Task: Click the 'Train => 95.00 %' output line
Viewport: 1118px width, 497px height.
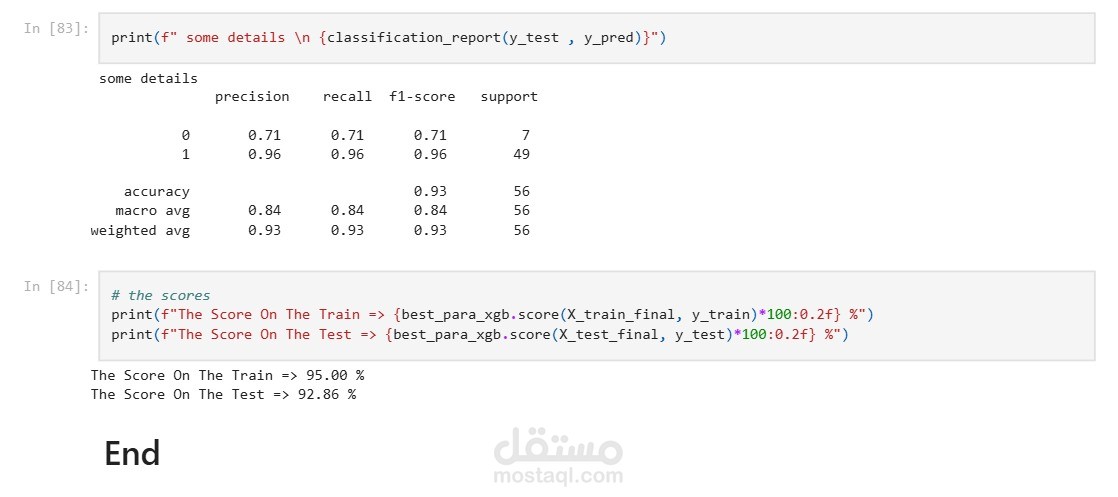Action: click(x=227, y=375)
